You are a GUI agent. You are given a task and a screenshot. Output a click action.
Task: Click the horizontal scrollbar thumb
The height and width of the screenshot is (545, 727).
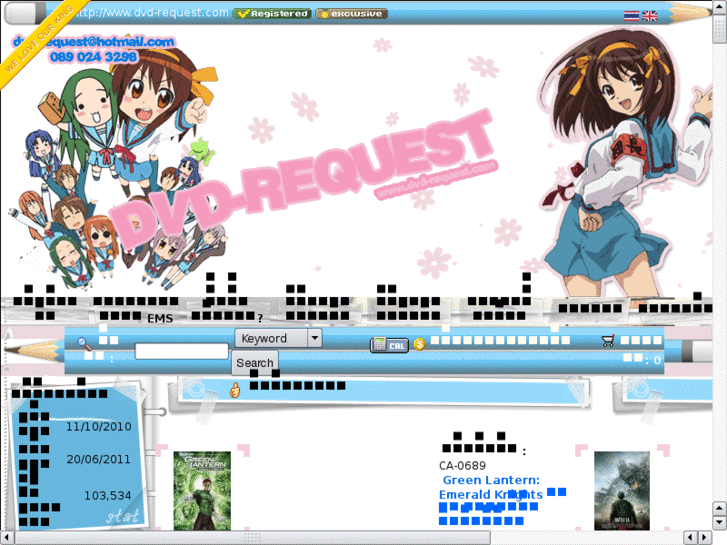click(x=253, y=538)
